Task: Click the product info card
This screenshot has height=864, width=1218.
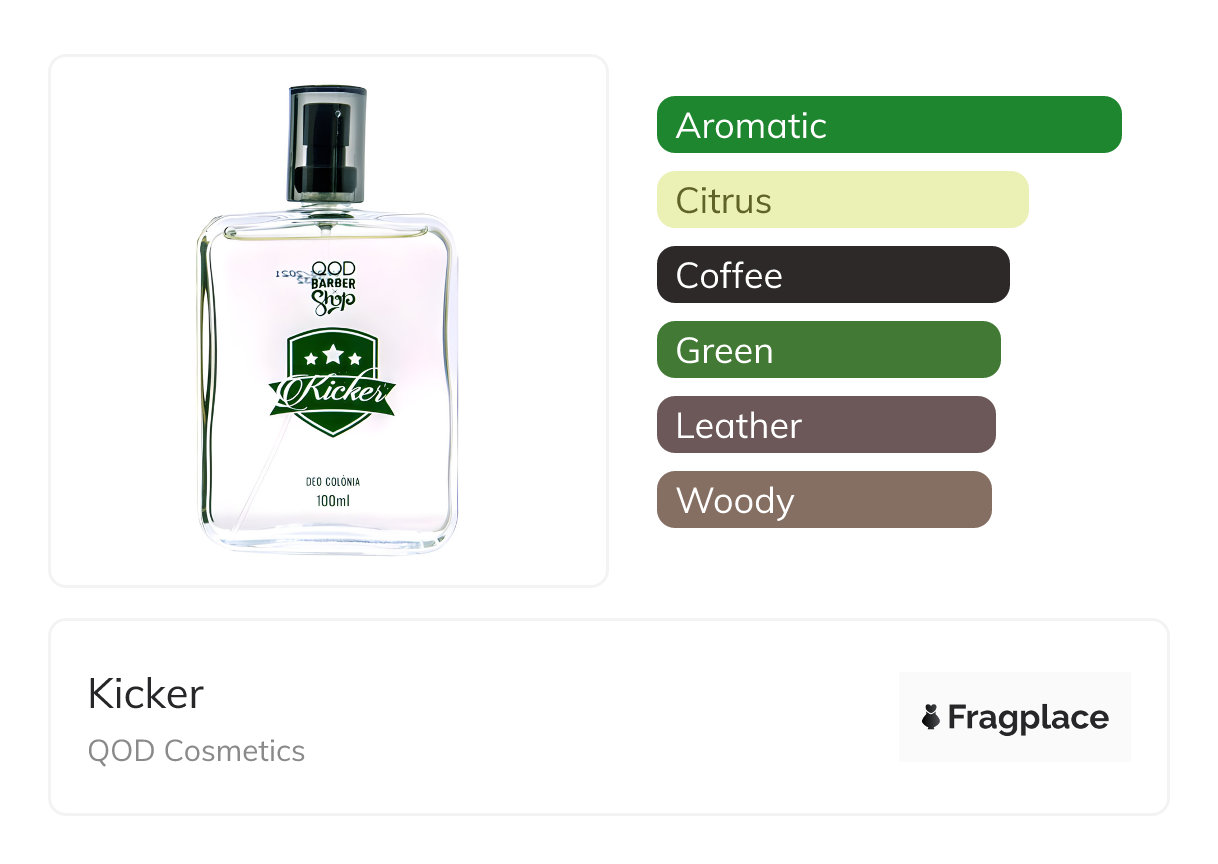Action: [609, 717]
